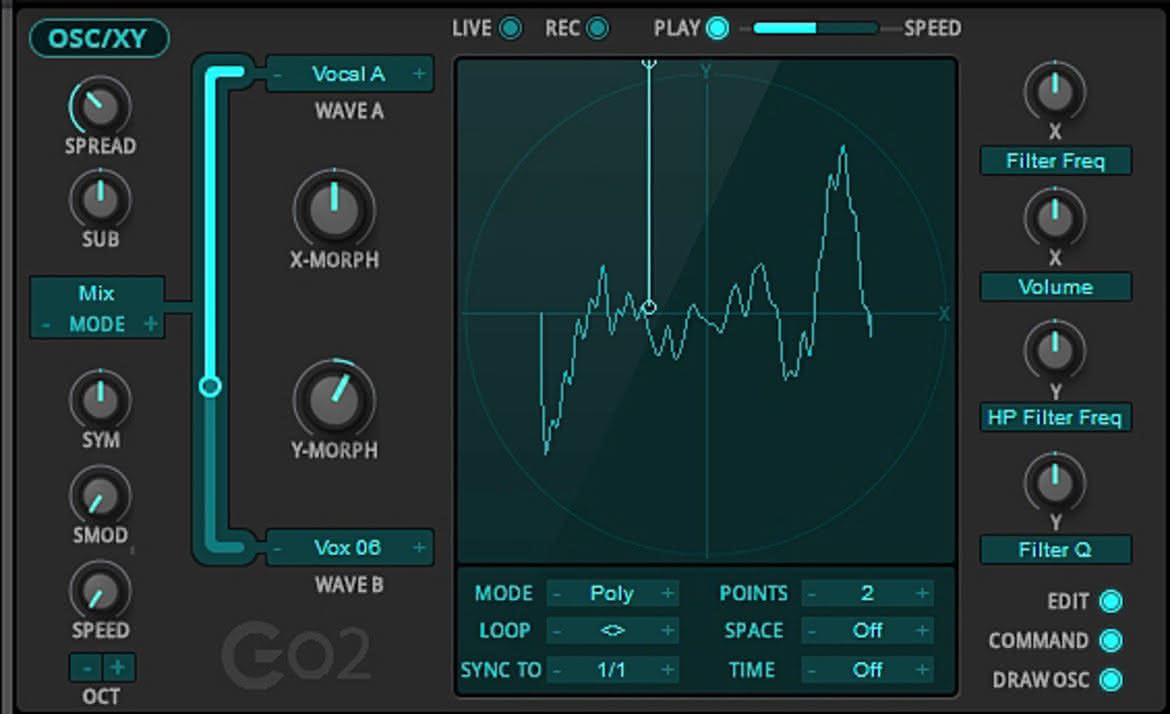Image resolution: width=1170 pixels, height=714 pixels.
Task: Click the SYNC TO 1/1 value
Action: tap(612, 670)
